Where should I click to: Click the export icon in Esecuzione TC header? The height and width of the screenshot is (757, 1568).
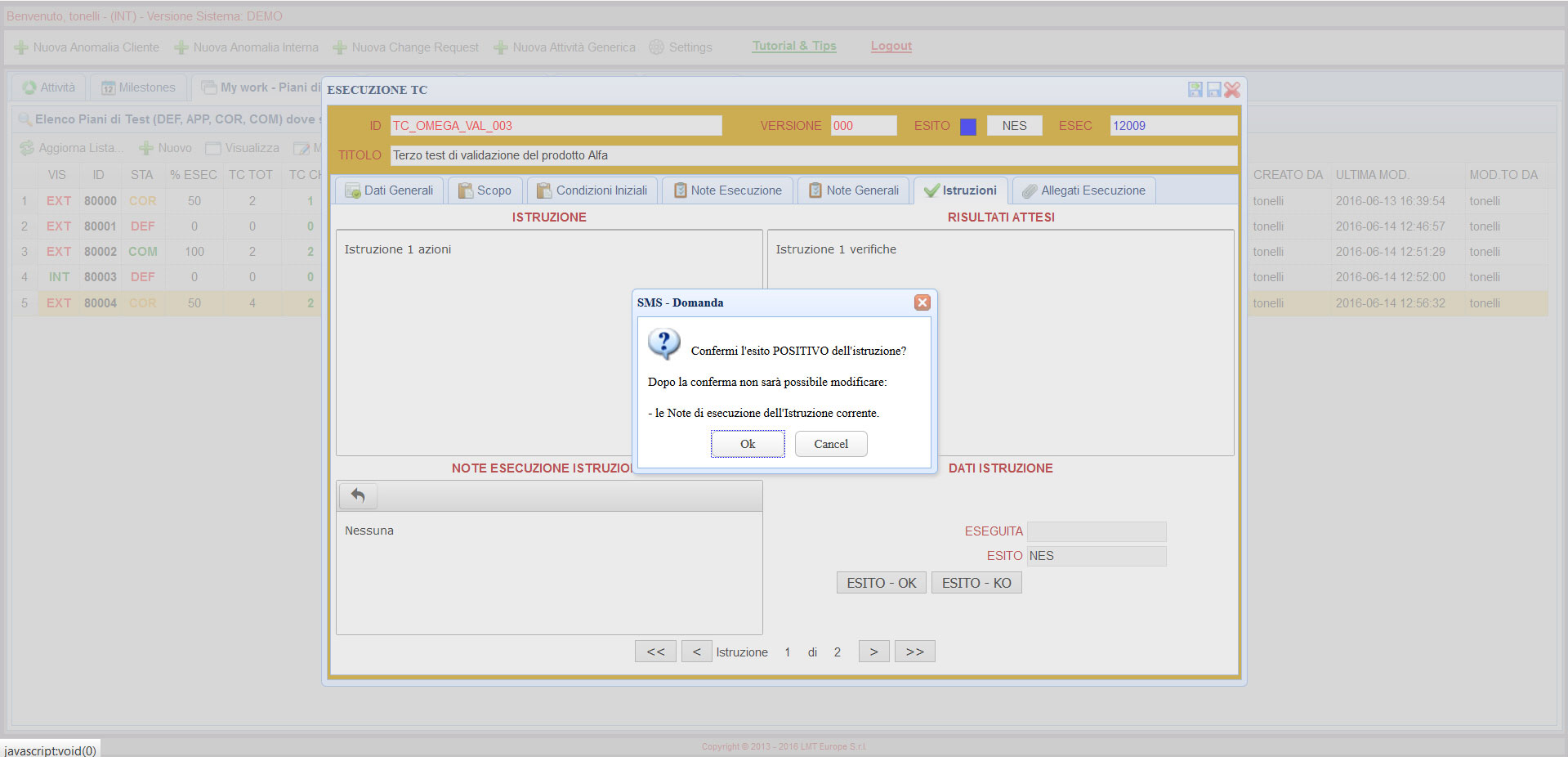click(1195, 89)
